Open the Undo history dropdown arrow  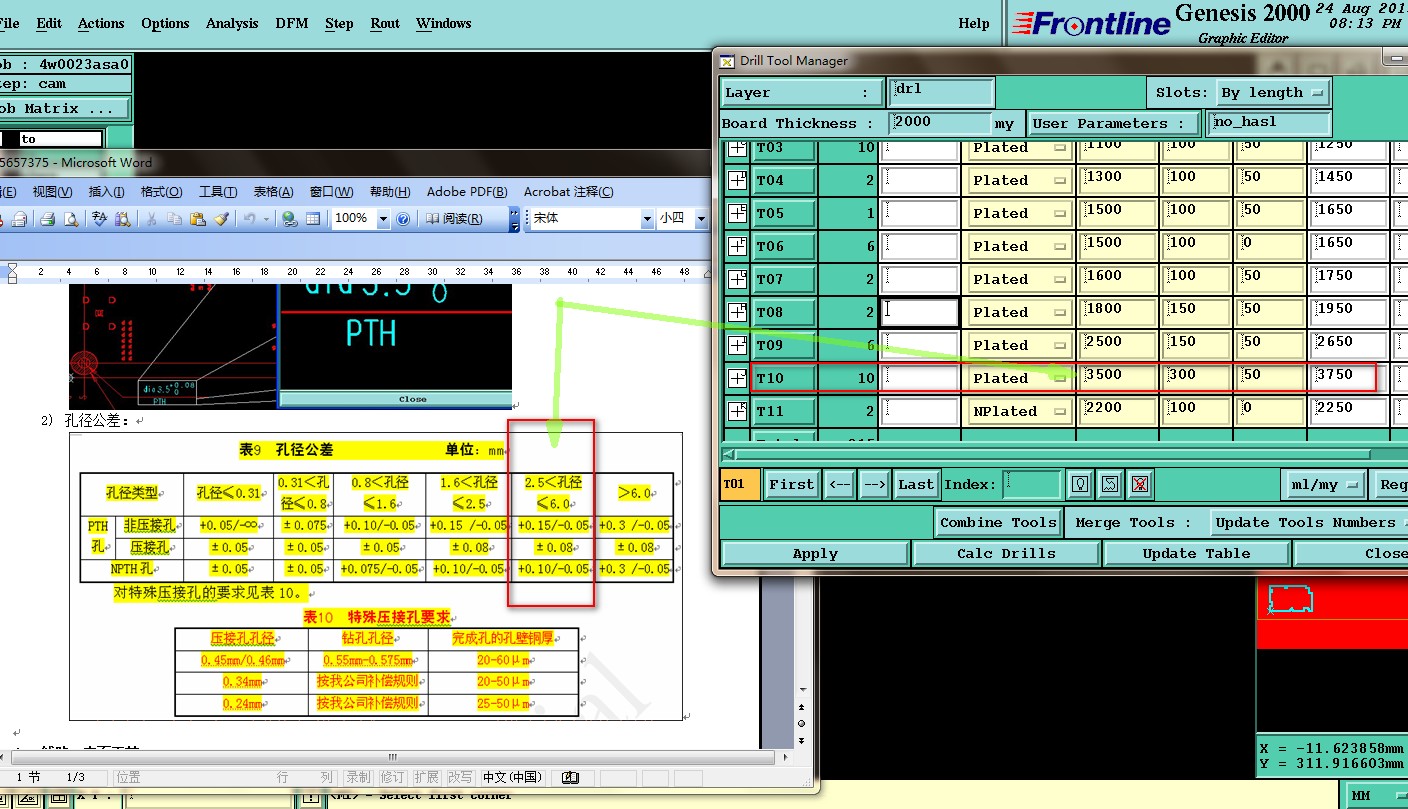266,219
